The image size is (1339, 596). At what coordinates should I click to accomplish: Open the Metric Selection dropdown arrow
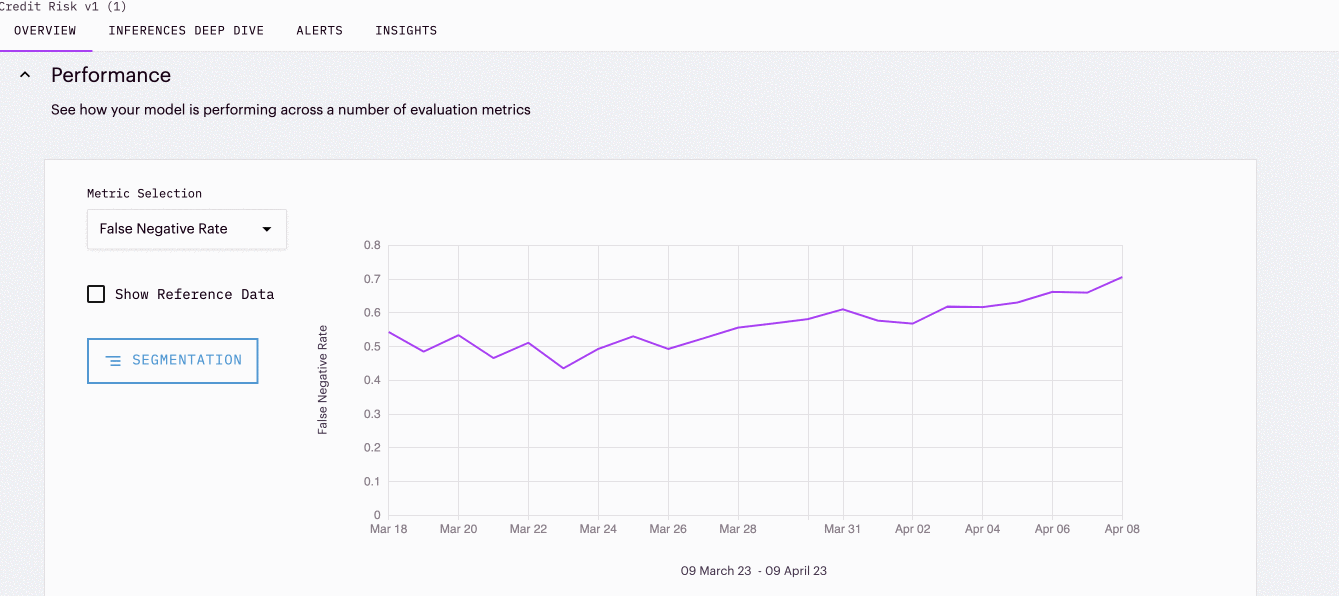point(267,229)
